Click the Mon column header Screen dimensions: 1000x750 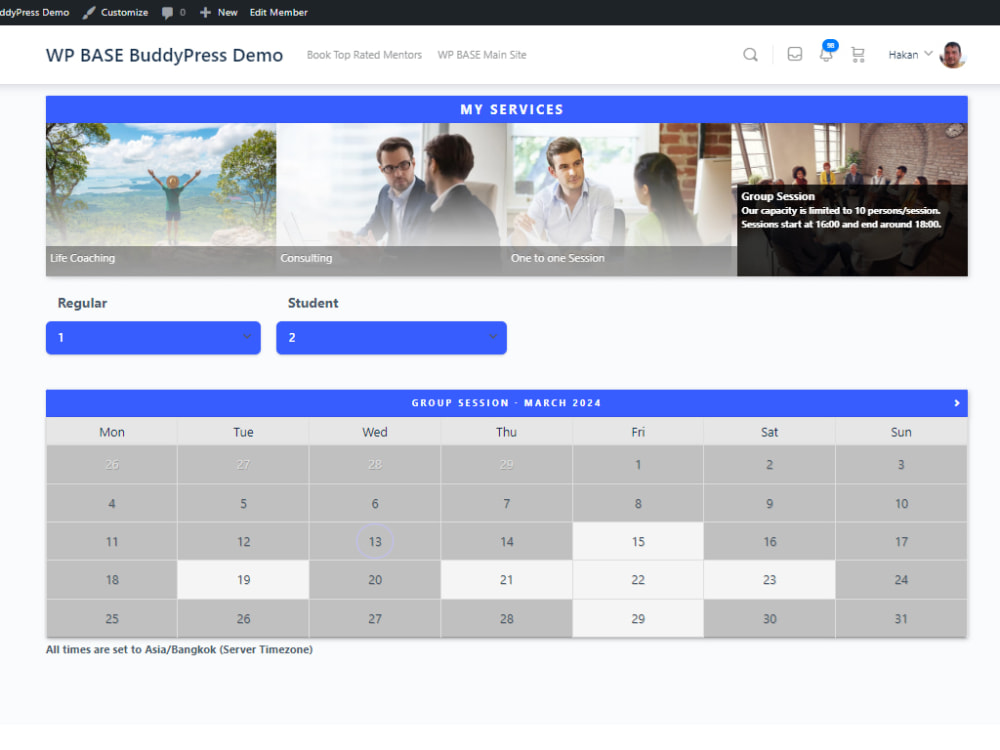(112, 432)
